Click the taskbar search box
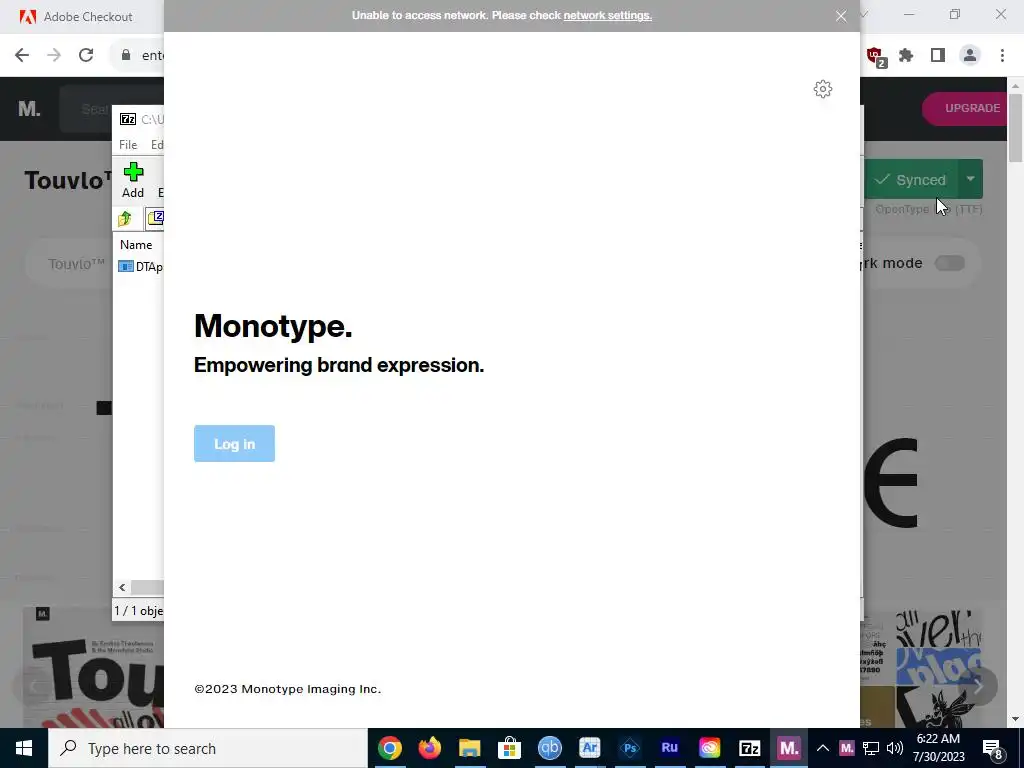 208,748
